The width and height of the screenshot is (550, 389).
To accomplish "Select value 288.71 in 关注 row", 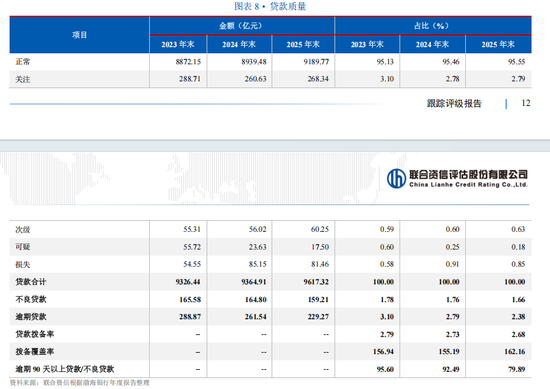I will (x=190, y=79).
